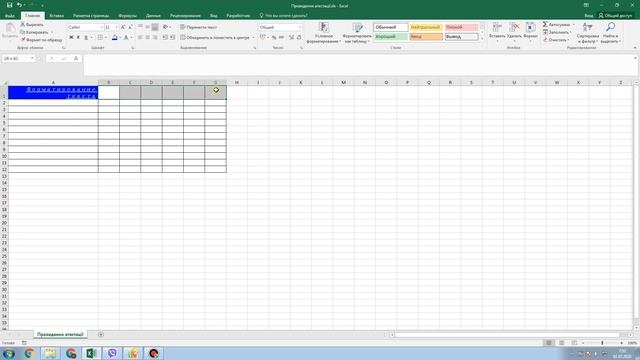Viewport: 640px width, 360px height.
Task: Apply accounting number format
Action: tap(263, 37)
